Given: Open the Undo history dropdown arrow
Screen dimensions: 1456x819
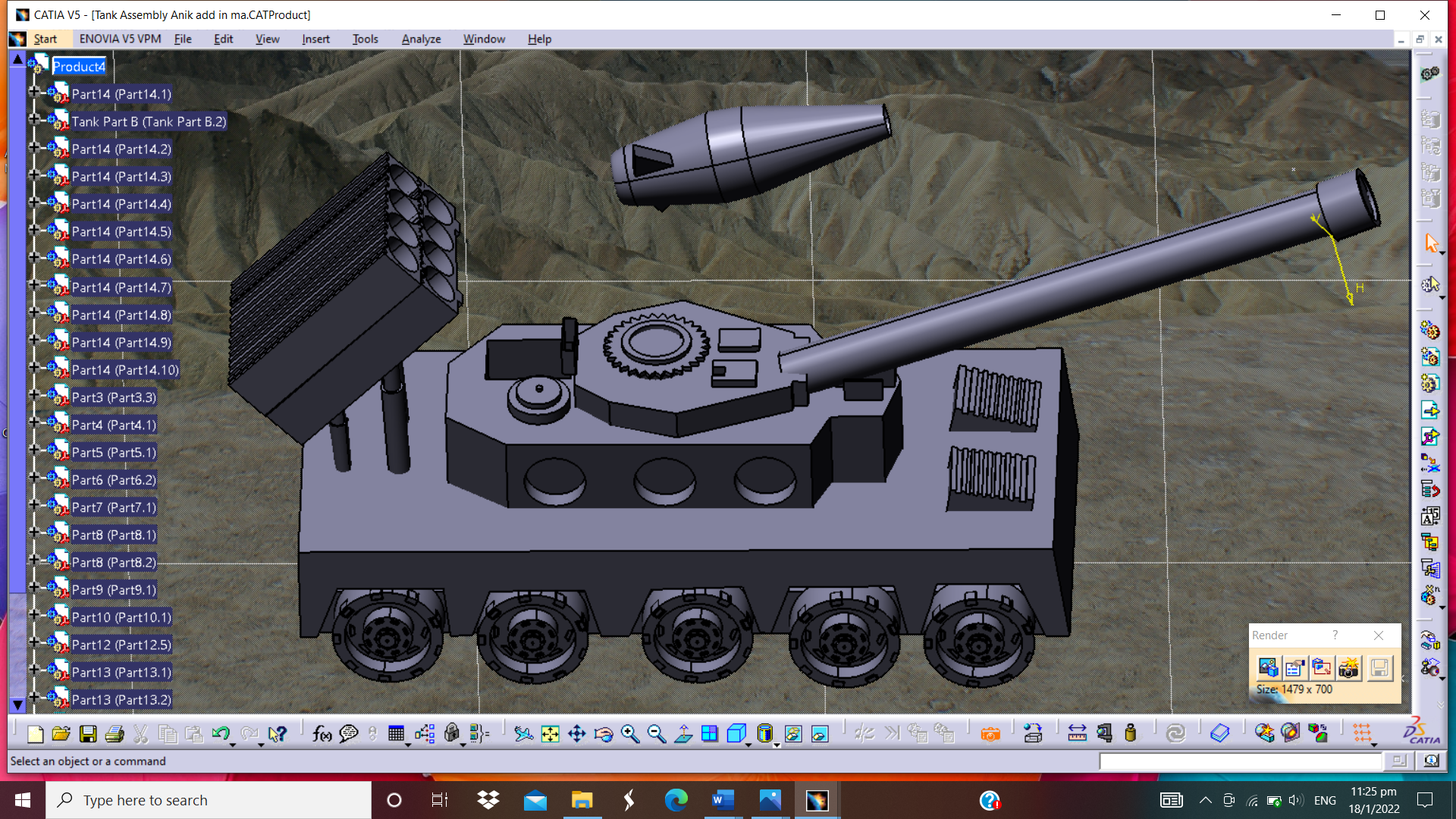Looking at the screenshot, I should tap(233, 745).
